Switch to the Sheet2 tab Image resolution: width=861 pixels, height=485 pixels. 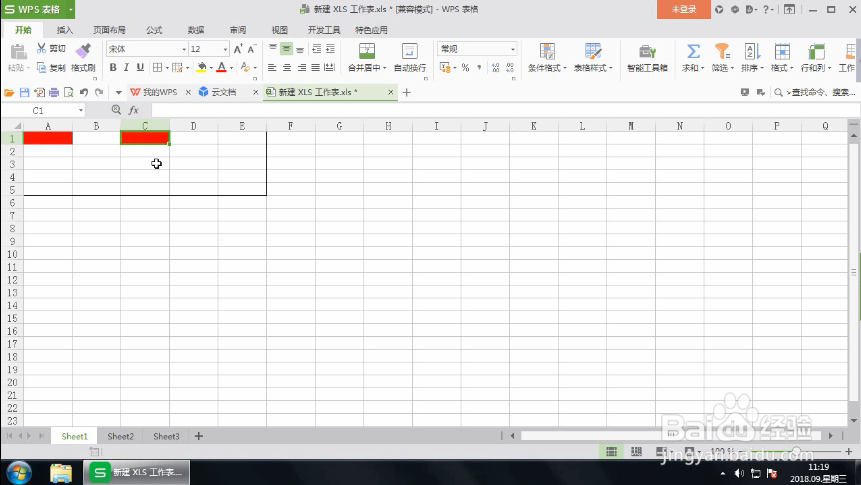click(x=120, y=436)
